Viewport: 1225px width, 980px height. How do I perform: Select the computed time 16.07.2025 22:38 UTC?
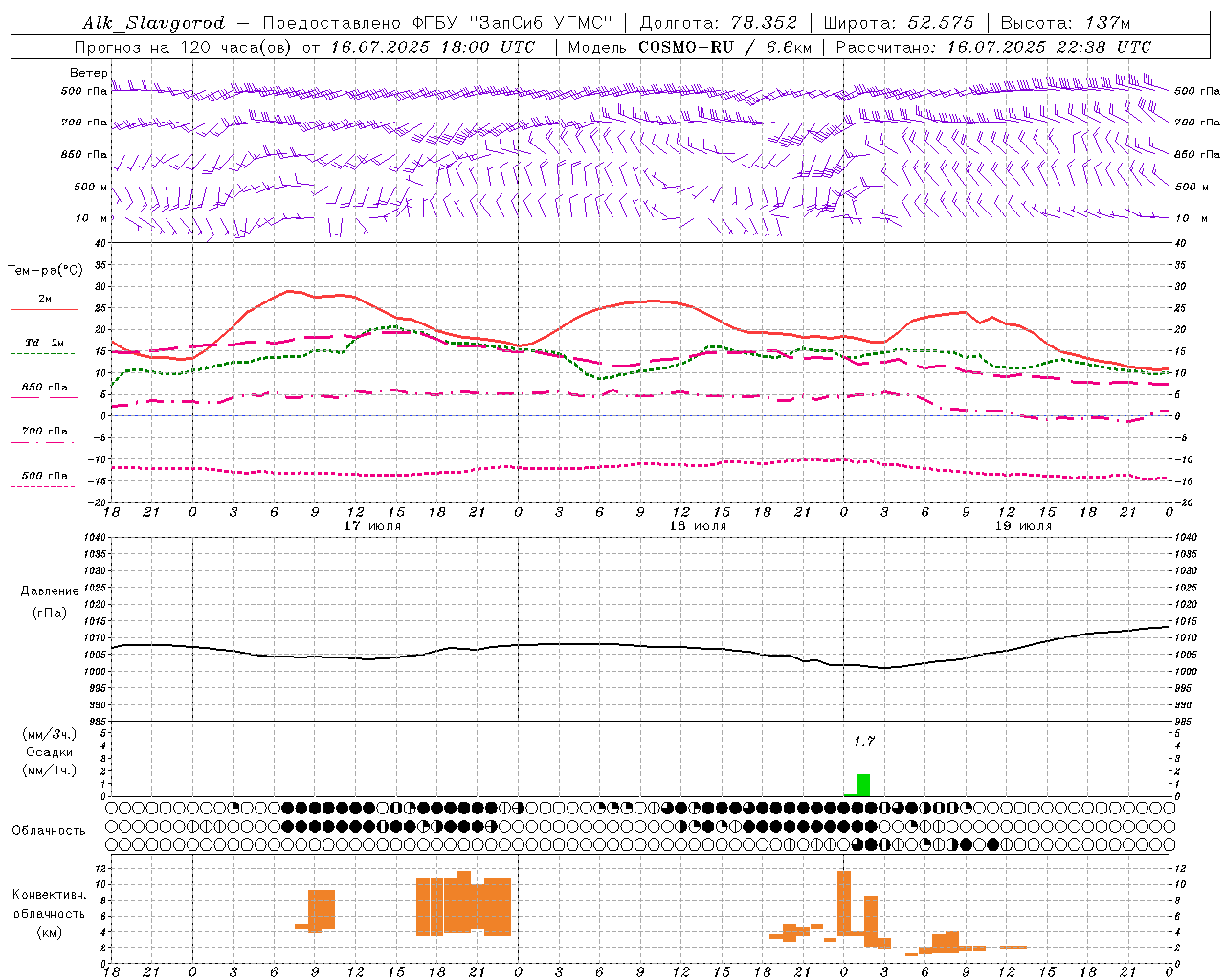(x=1049, y=47)
